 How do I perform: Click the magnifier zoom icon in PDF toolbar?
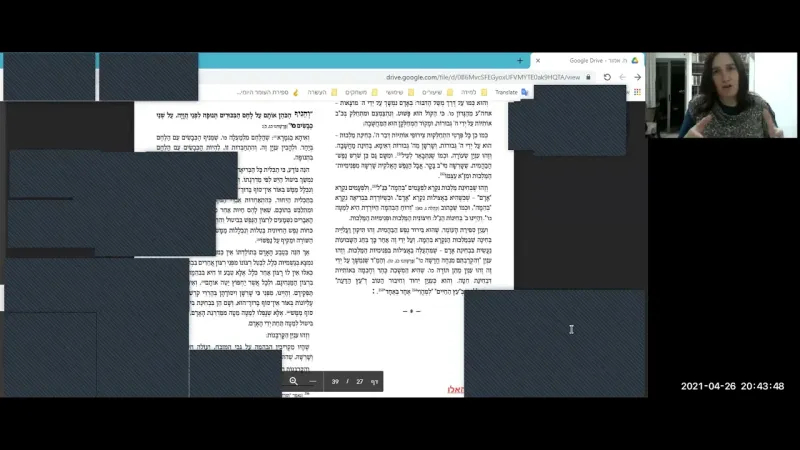(x=293, y=381)
